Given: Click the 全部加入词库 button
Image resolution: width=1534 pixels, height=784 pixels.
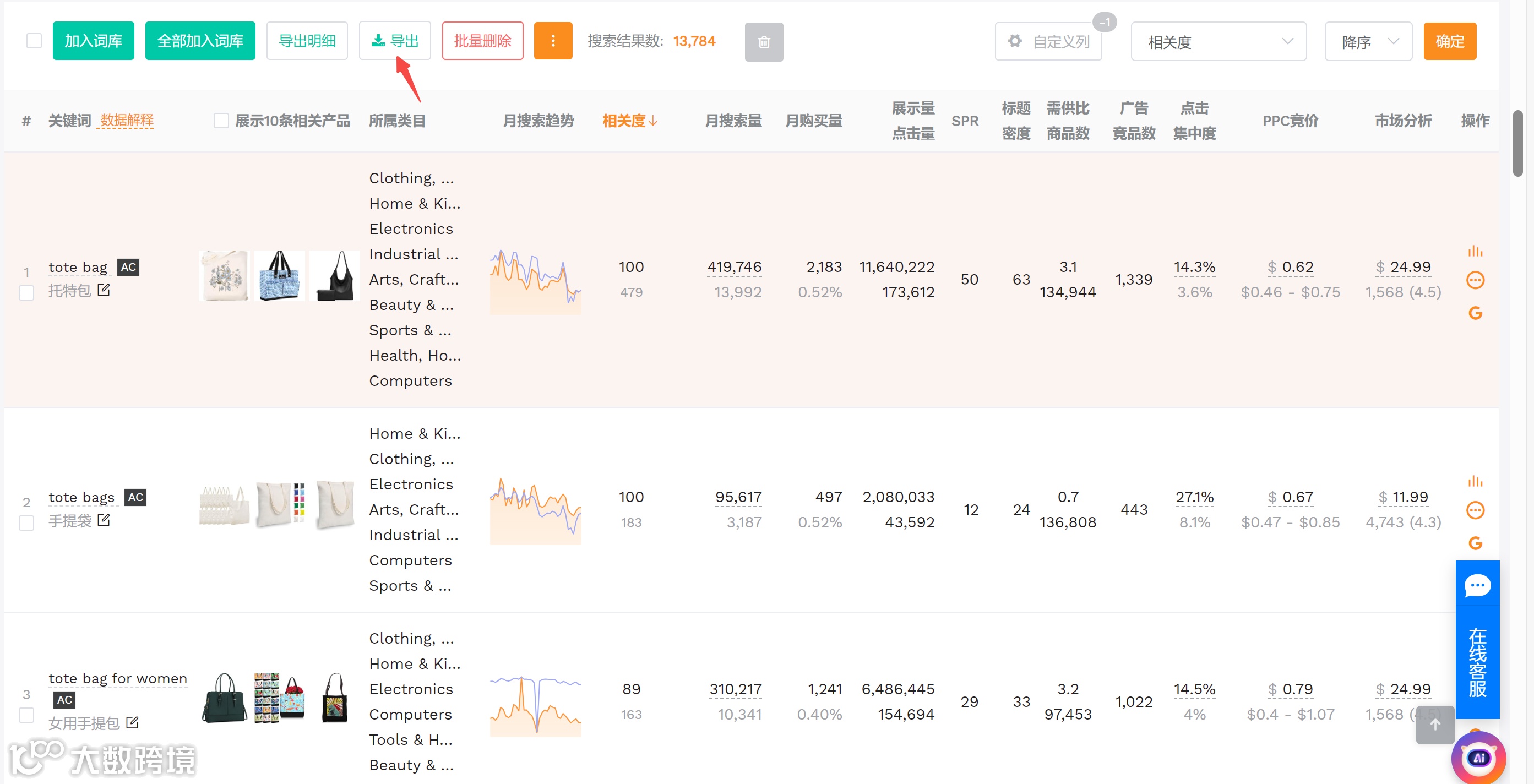Looking at the screenshot, I should click(x=200, y=41).
